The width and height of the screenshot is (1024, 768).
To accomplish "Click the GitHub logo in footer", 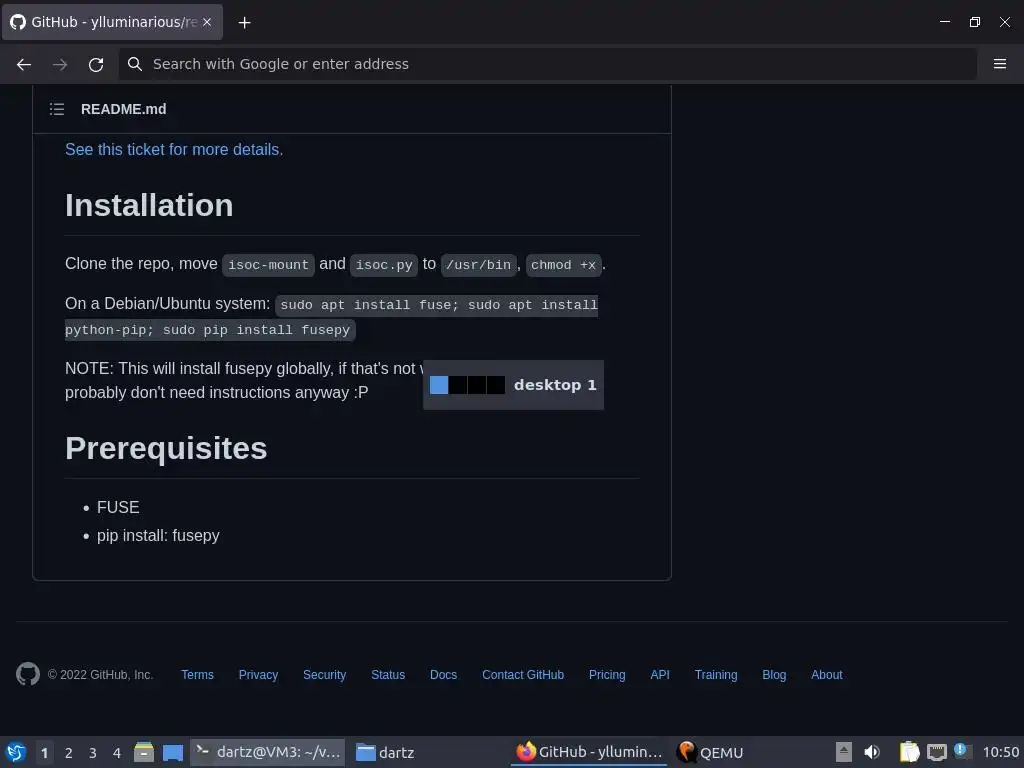I will click(x=28, y=674).
